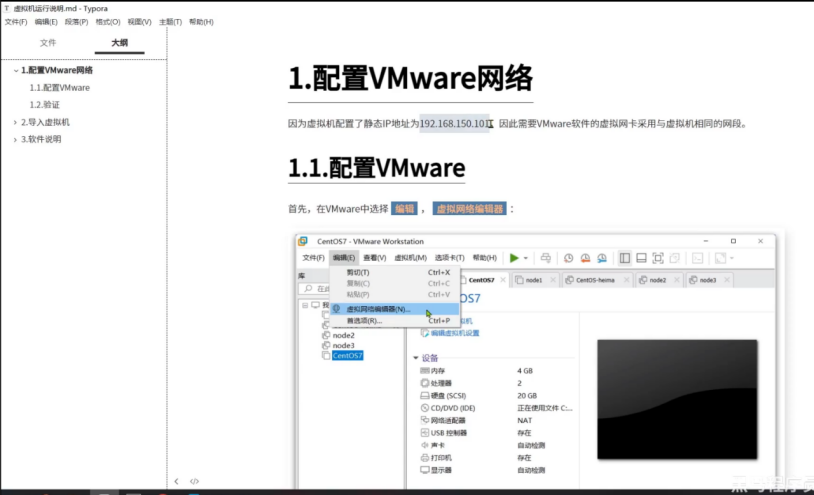This screenshot has height=495, width=814.
Task: Expand the 3.软件说明 outline node
Action: click(15, 140)
